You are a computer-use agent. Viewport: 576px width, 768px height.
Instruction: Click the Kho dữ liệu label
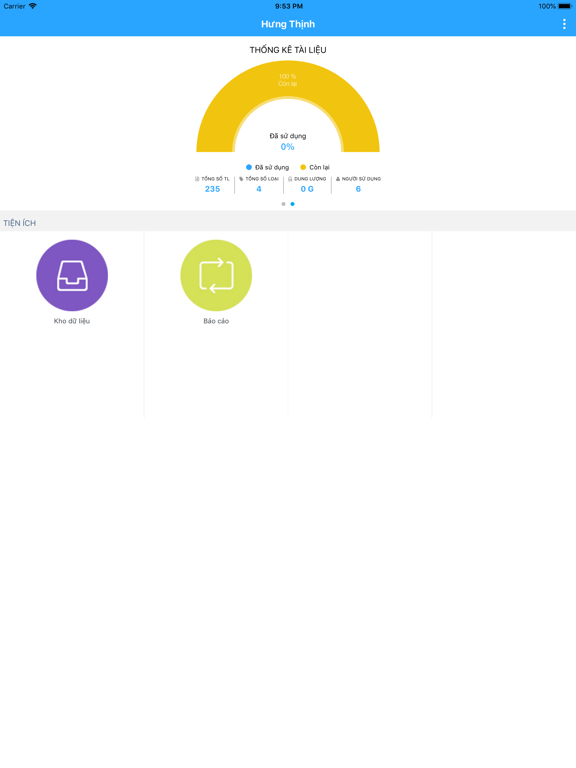coord(72,321)
